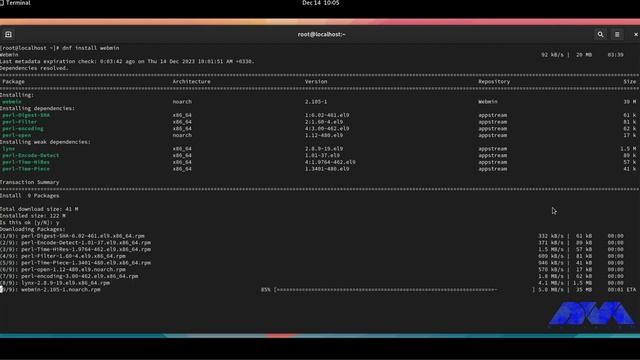Open the Terminal app menu in top bar

[16, 3]
